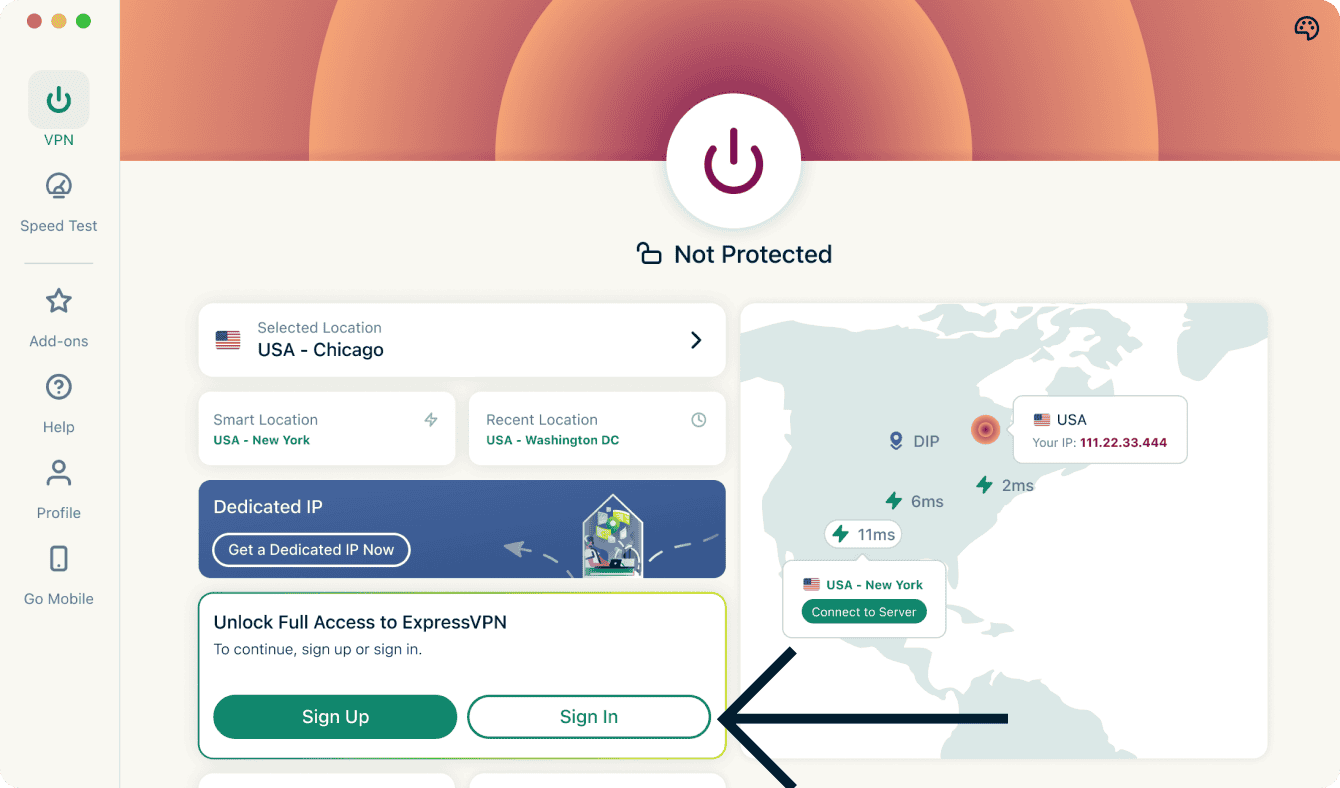1340x788 pixels.
Task: Open Add-ons star icon in sidebar
Action: 58,302
